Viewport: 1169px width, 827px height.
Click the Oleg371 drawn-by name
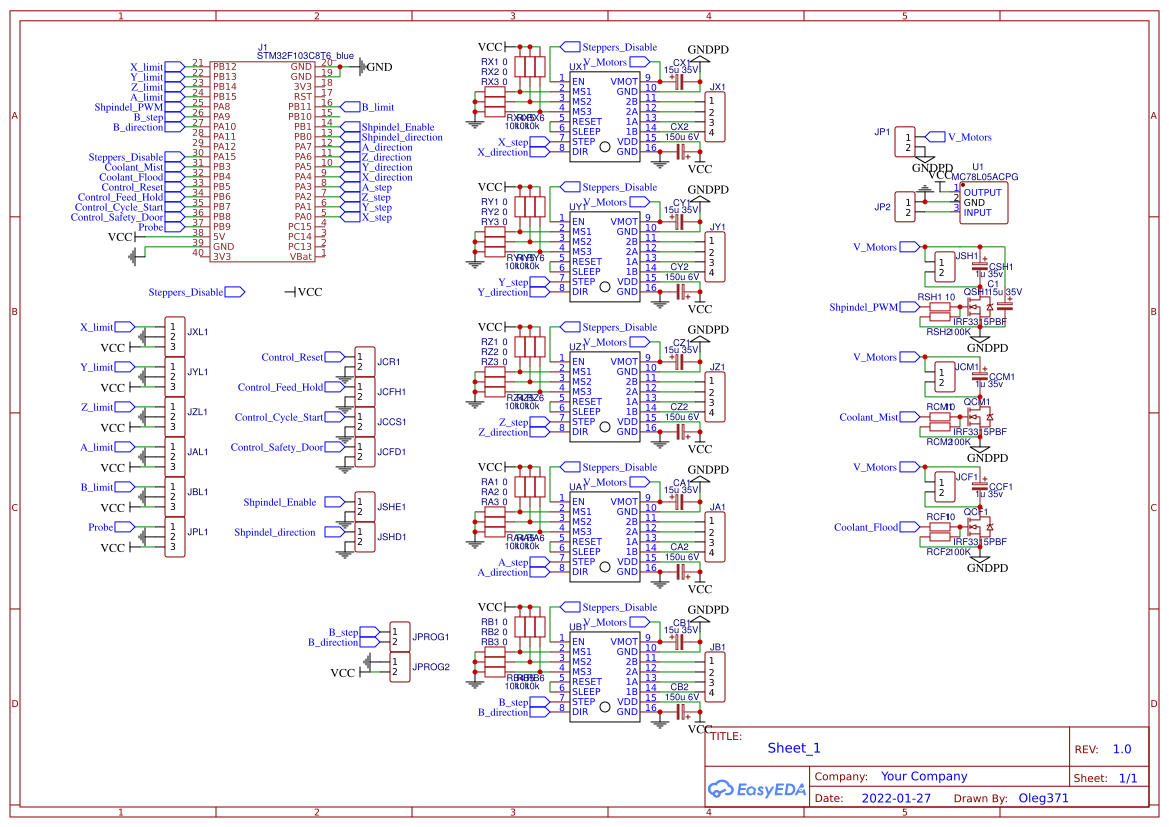pyautogui.click(x=1044, y=797)
